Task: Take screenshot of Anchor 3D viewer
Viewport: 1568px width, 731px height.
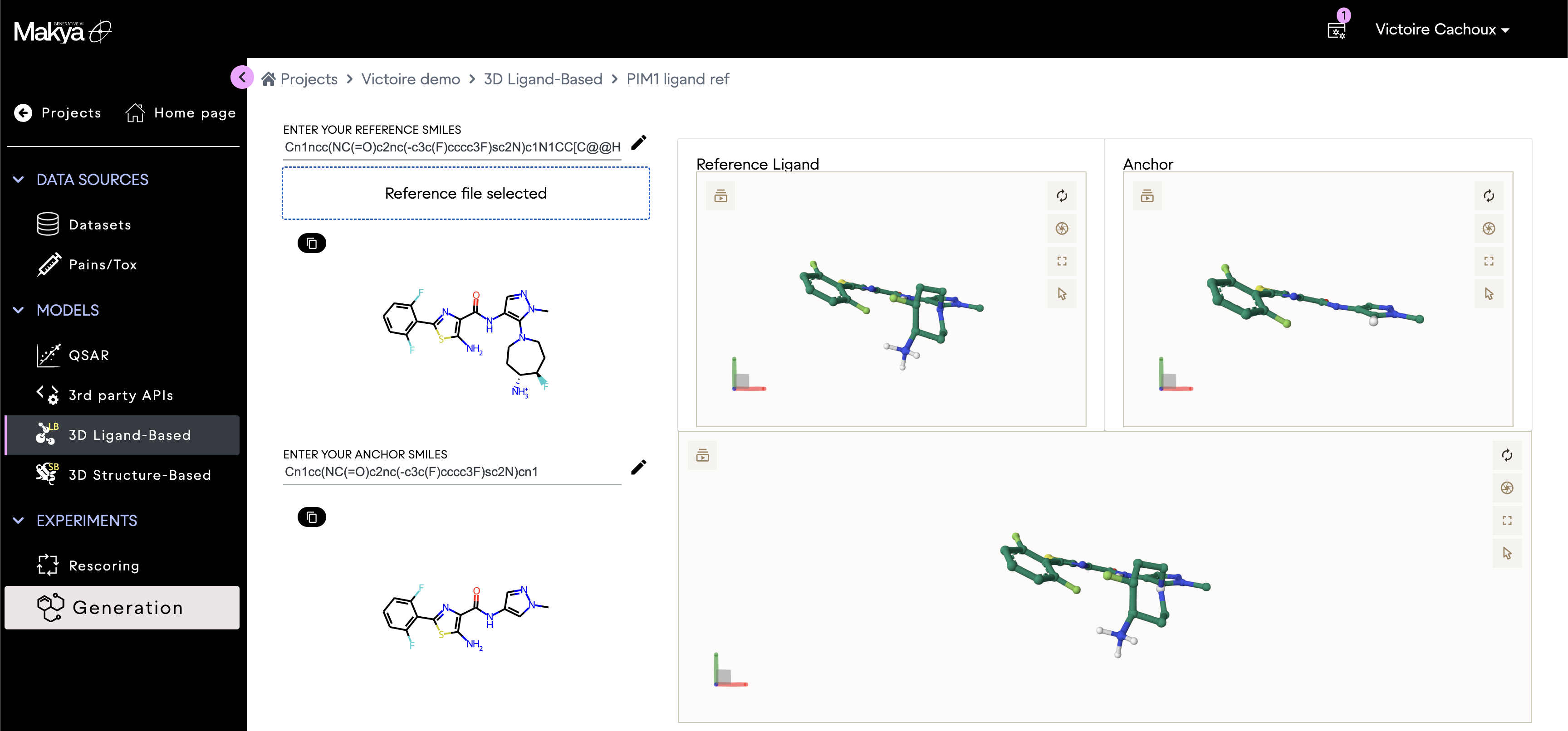Action: click(x=1488, y=229)
